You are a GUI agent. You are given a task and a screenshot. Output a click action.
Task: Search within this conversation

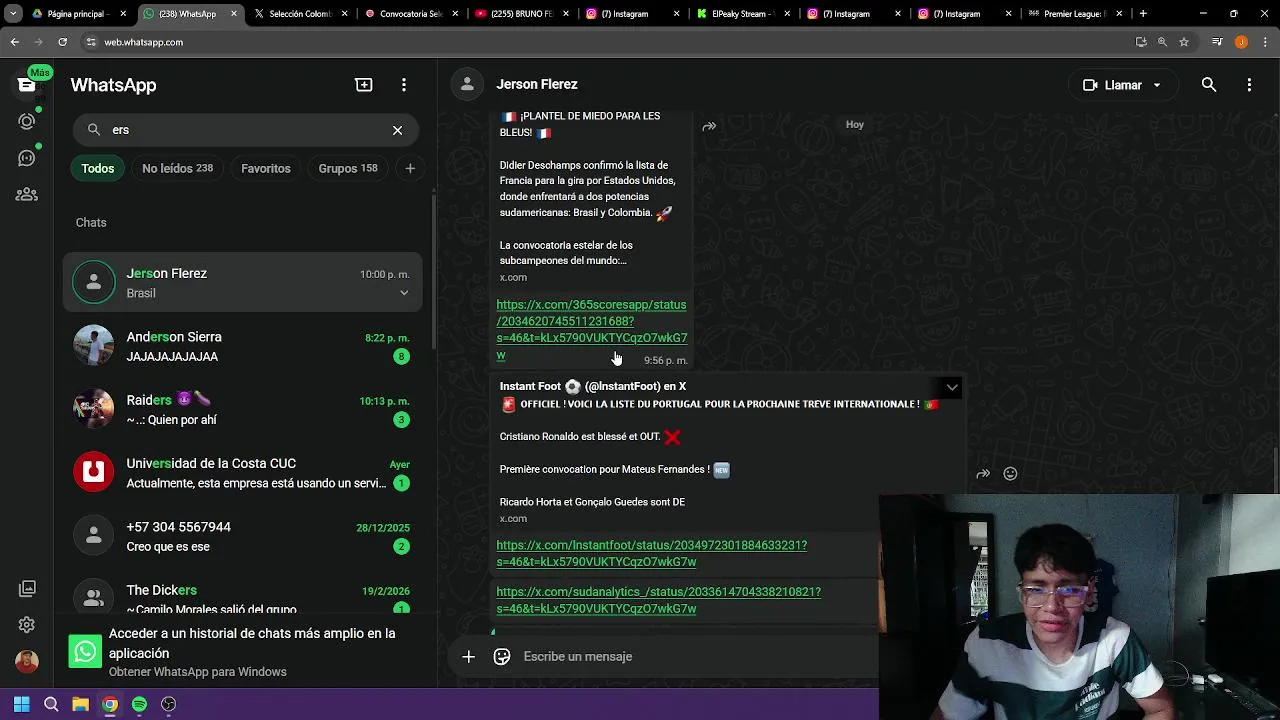(x=1209, y=85)
